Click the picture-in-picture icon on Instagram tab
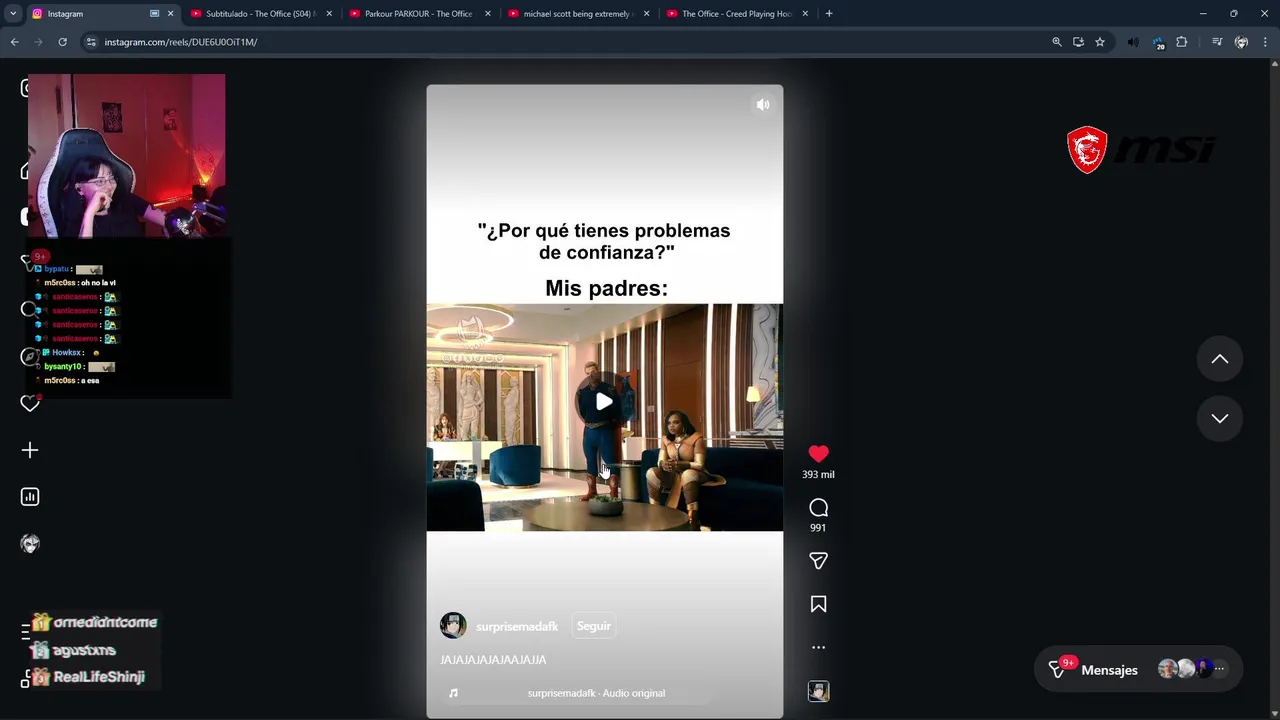Screen dimensions: 1280x720 point(154,14)
